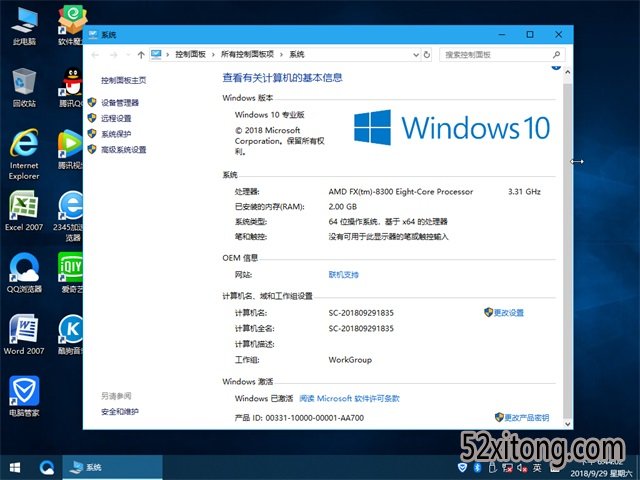Launch 电脑管家 from the desktop
Viewport: 640px width, 480px height.
point(24,396)
